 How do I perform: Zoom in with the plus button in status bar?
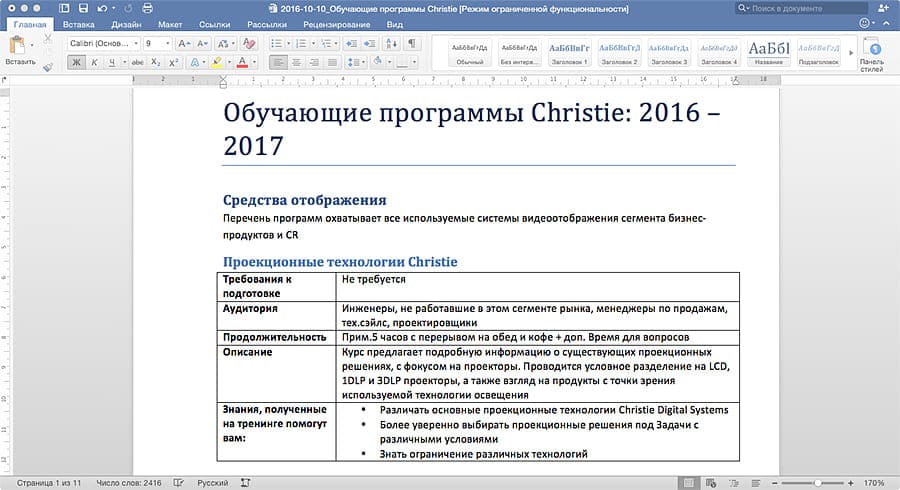[x=851, y=483]
